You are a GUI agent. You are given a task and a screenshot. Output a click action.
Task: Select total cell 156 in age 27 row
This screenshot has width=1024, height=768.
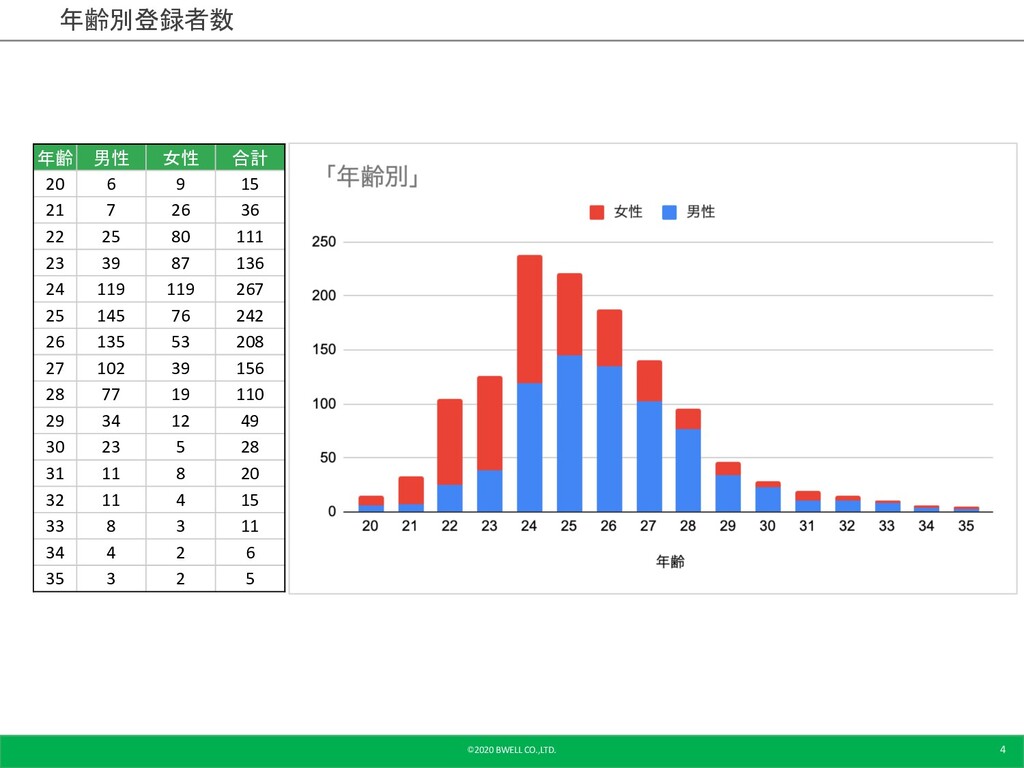tap(250, 368)
